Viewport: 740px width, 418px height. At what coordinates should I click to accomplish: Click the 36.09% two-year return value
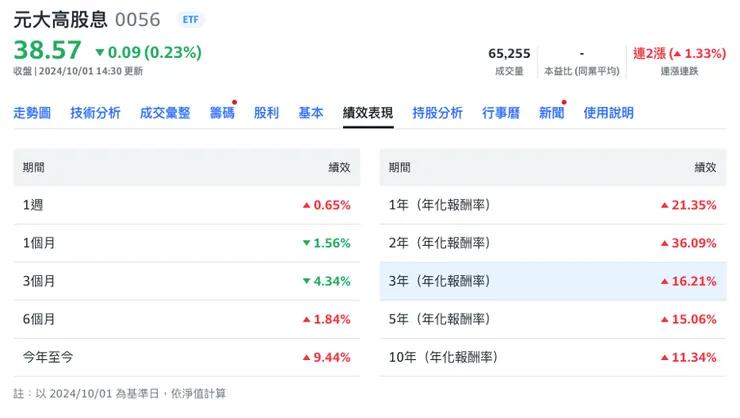click(x=689, y=243)
